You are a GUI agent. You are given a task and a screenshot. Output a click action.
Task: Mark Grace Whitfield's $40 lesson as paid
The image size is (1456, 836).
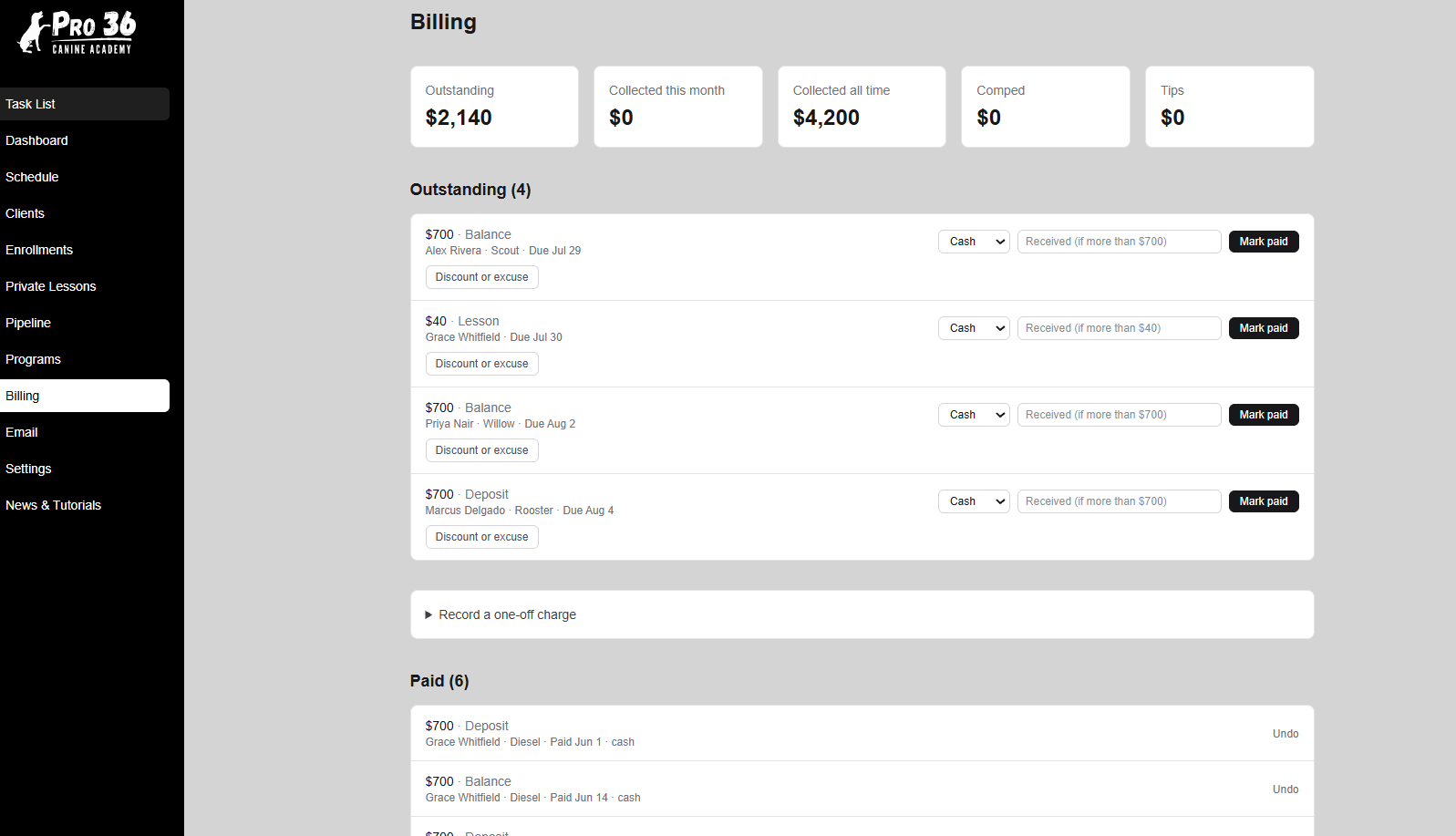(1264, 328)
